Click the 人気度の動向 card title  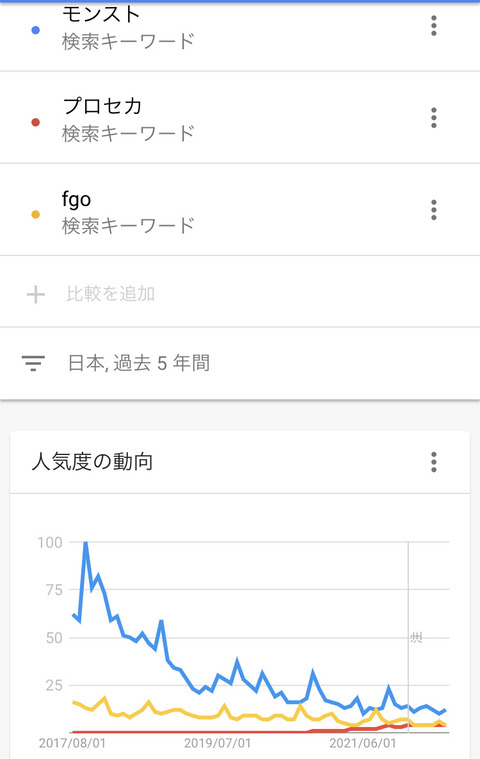coord(92,462)
